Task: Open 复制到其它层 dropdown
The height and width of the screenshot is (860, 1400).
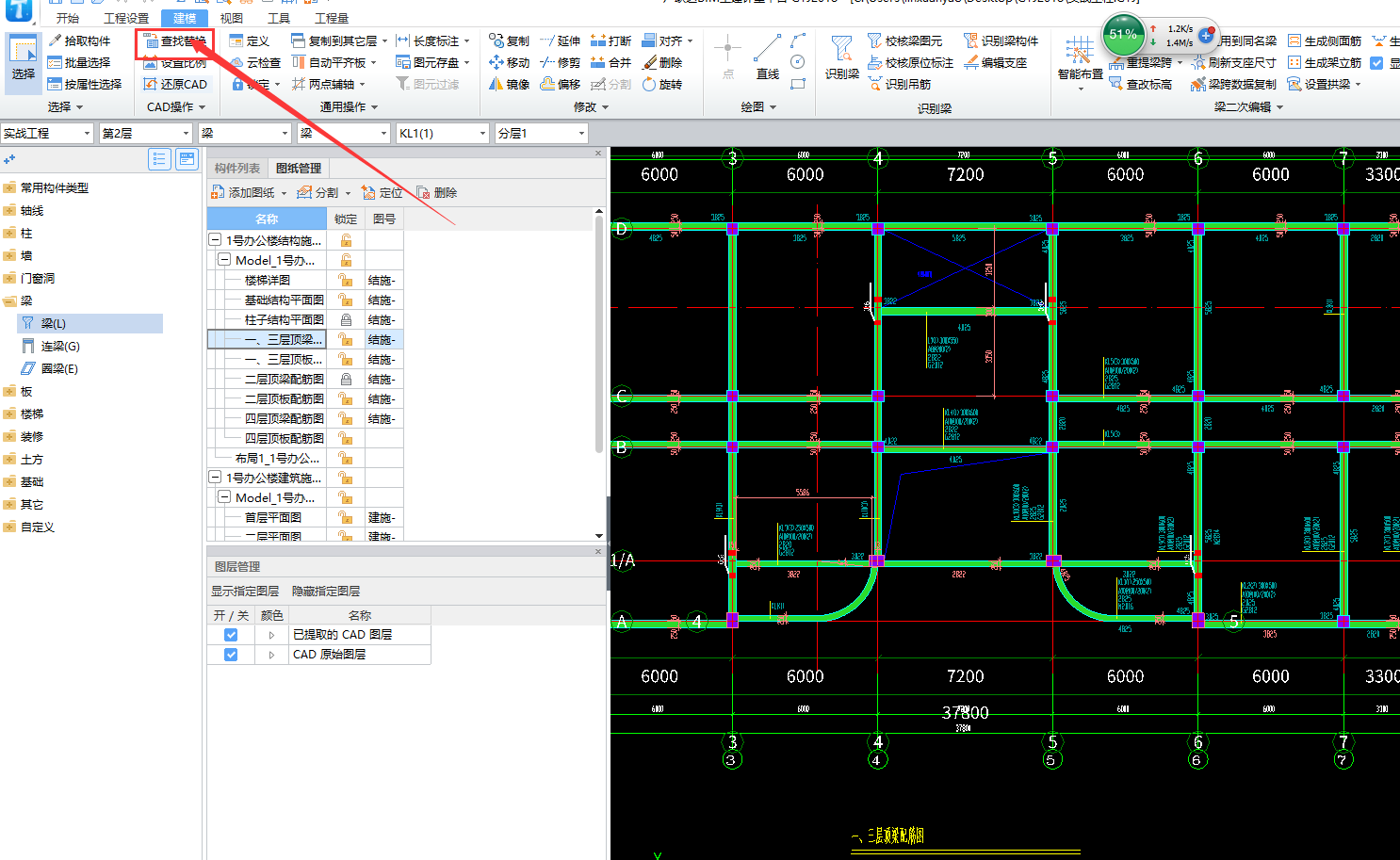Action: coord(385,41)
